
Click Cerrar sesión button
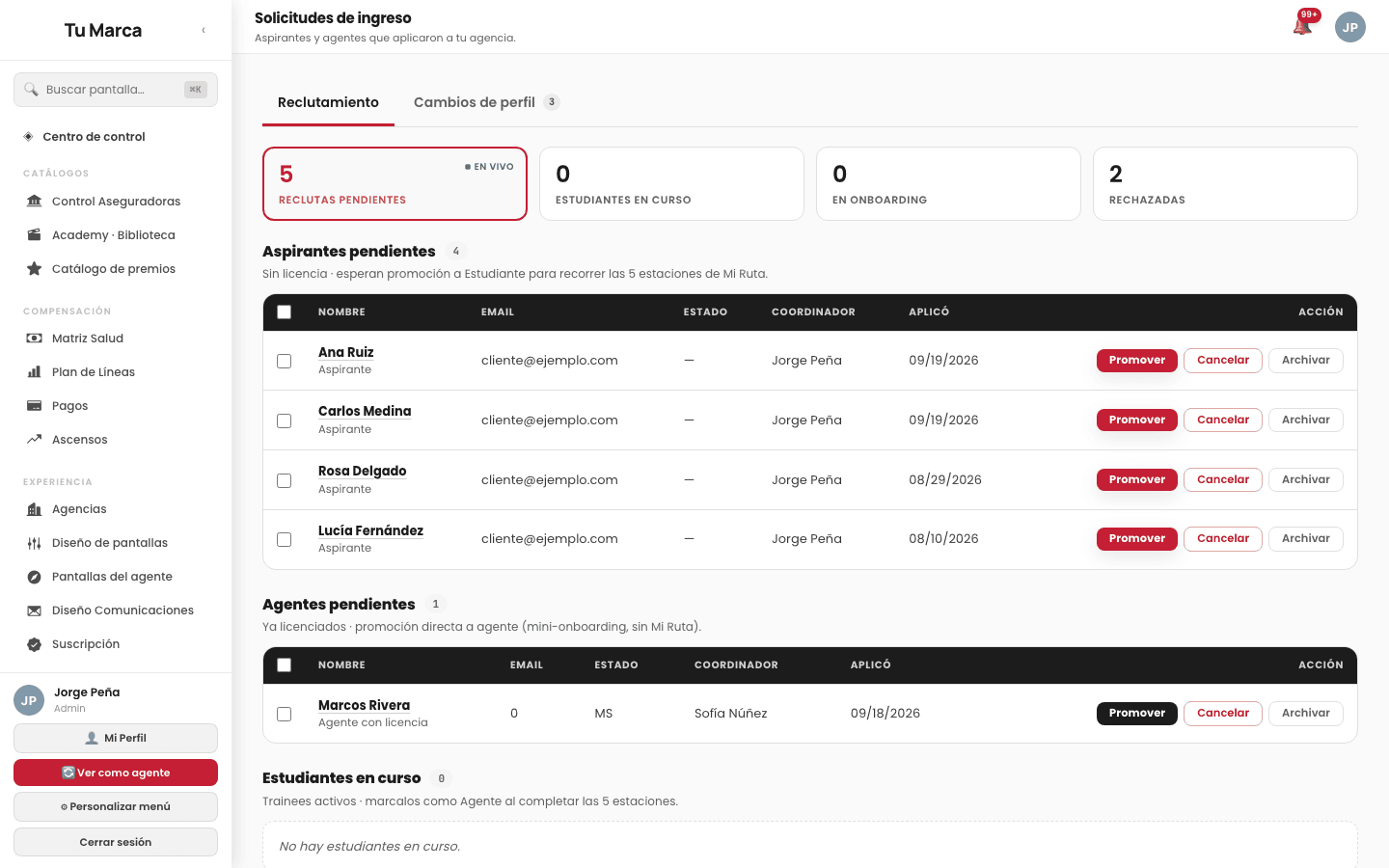tap(116, 842)
